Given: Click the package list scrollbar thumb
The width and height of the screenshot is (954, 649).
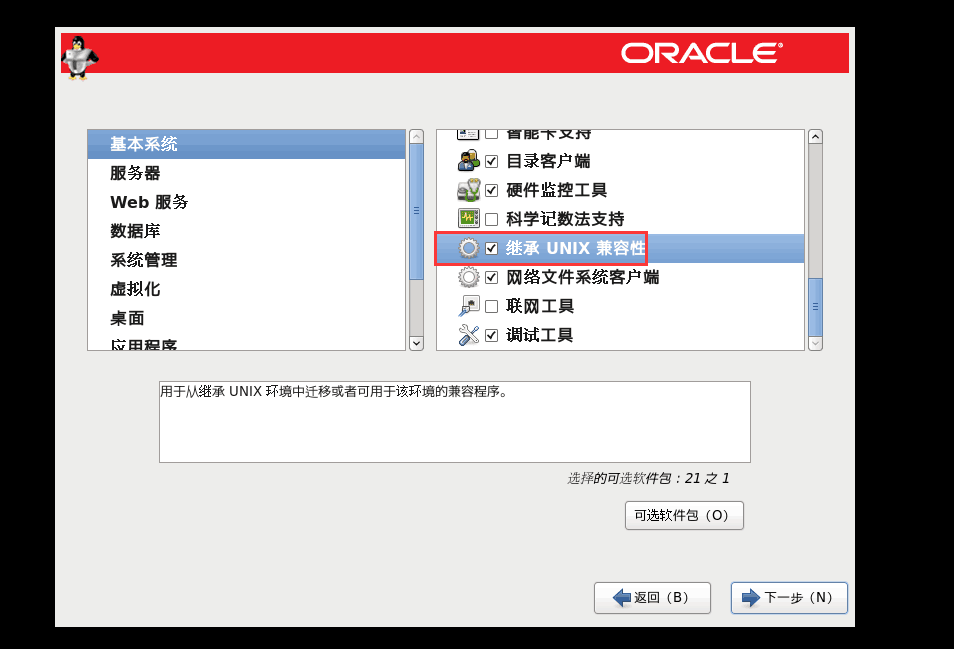Looking at the screenshot, I should tap(815, 305).
